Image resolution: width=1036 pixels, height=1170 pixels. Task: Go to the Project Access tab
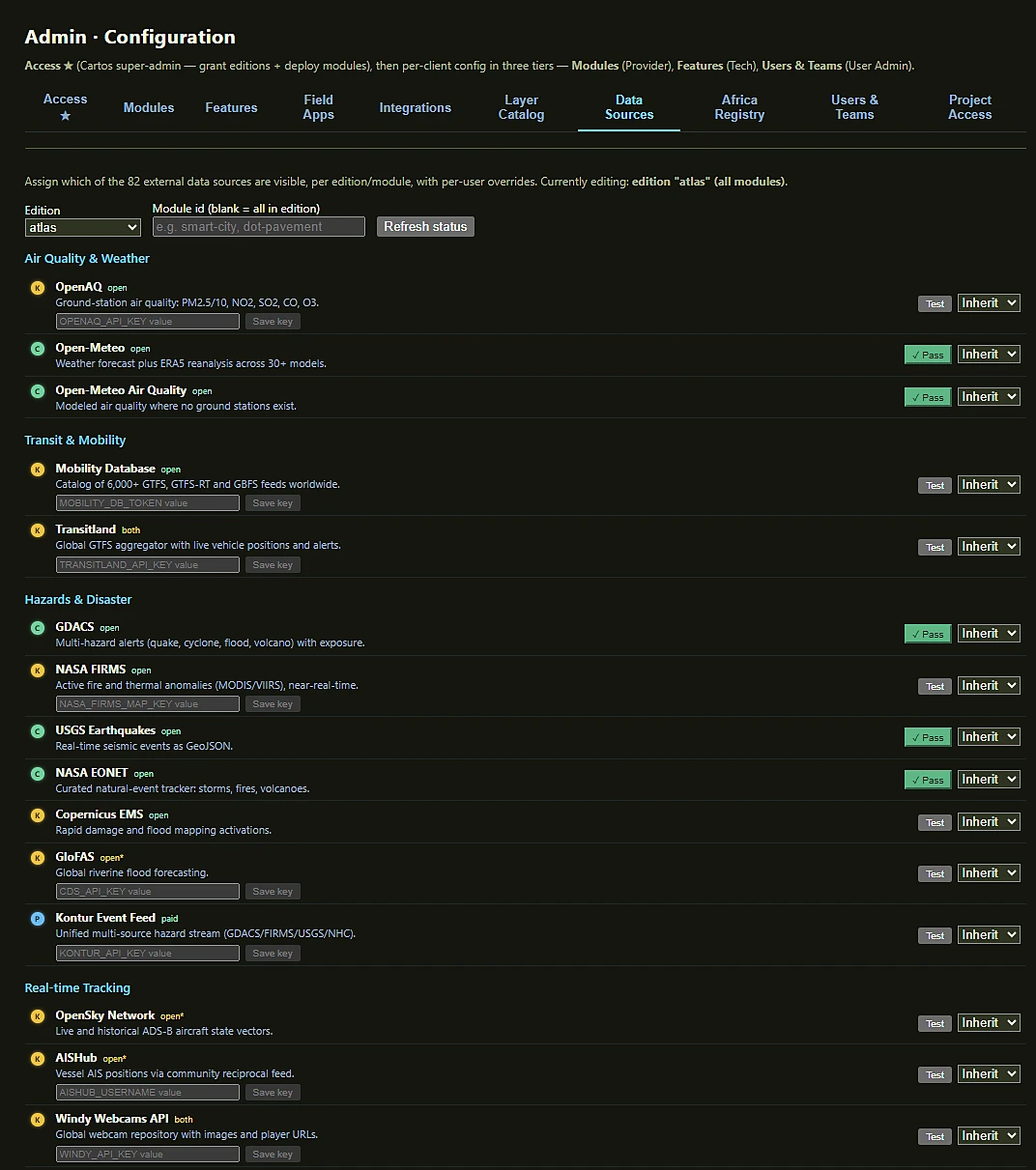970,107
